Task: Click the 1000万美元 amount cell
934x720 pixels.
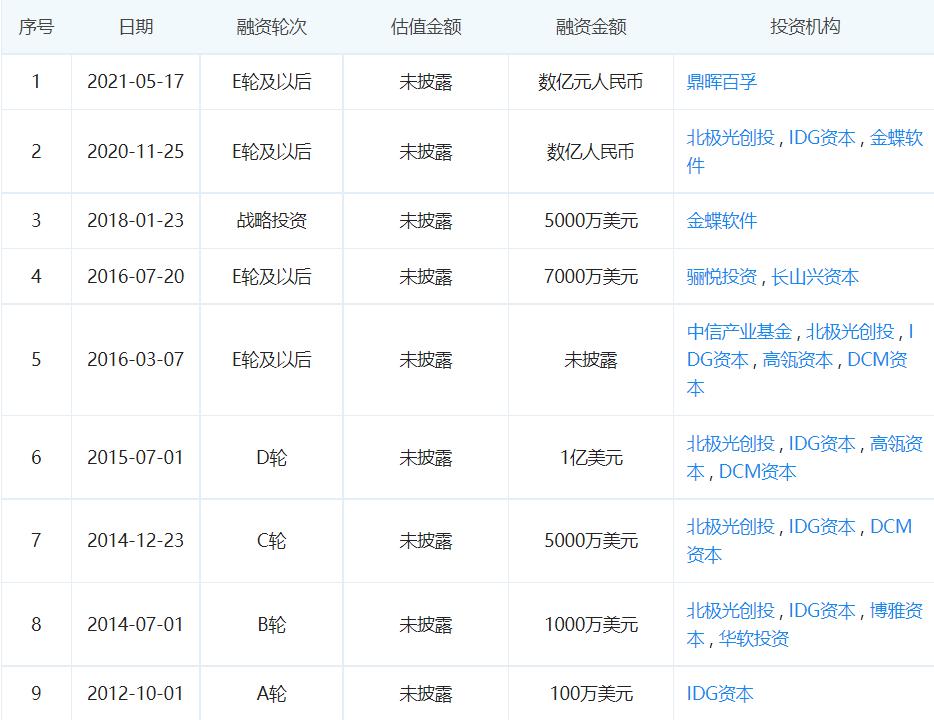Action: click(x=591, y=625)
